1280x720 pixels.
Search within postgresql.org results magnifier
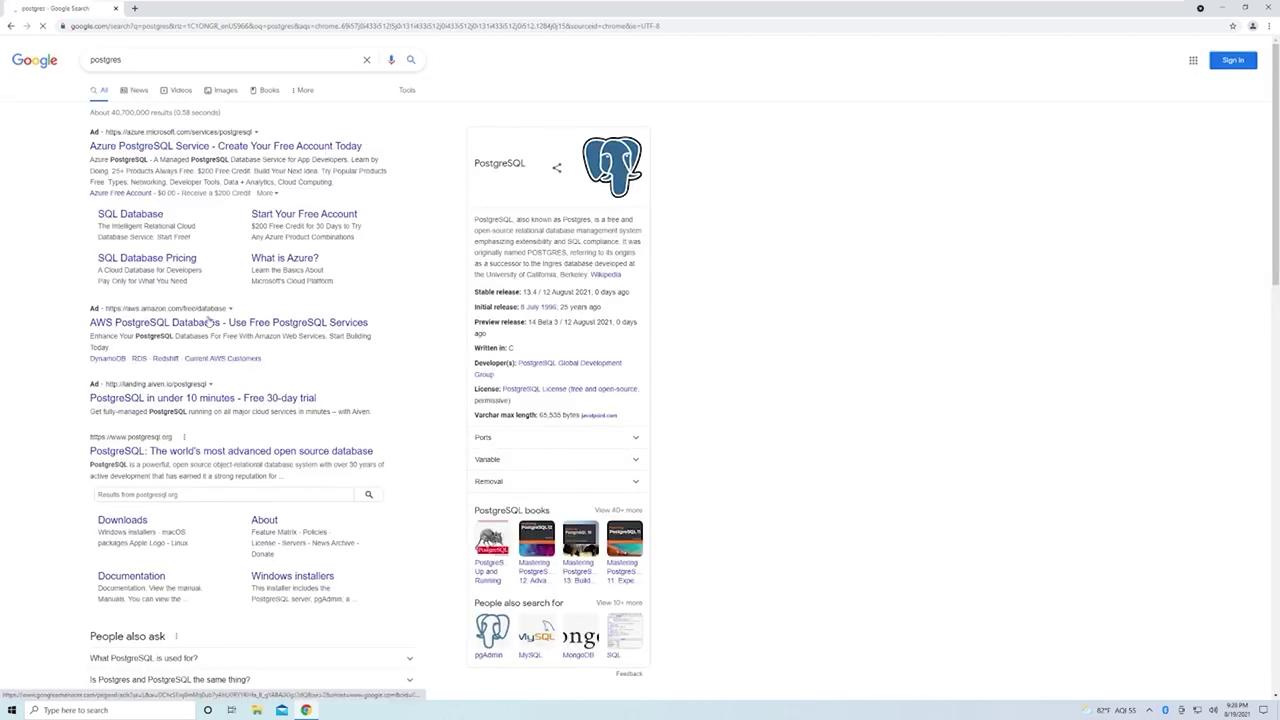[x=369, y=495]
